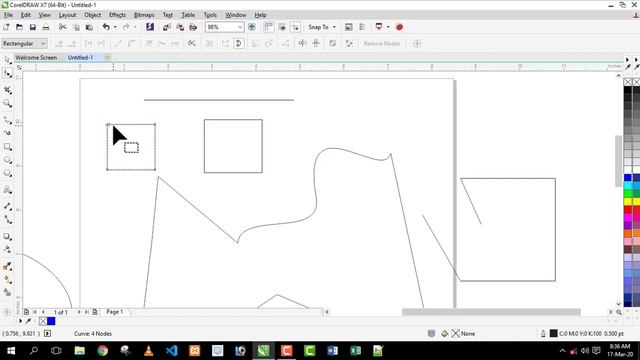Select the Transparency tool
This screenshot has width=640, height=360.
pyautogui.click(x=7, y=249)
